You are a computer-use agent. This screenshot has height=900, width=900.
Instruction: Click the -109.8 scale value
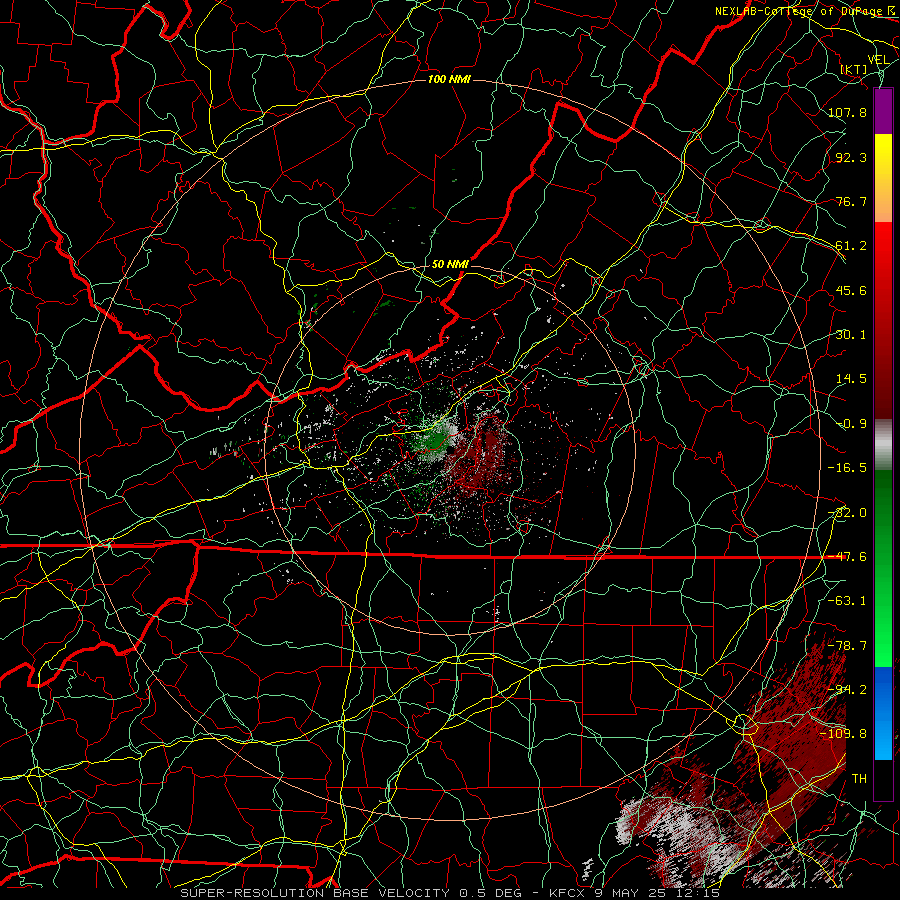[x=843, y=734]
